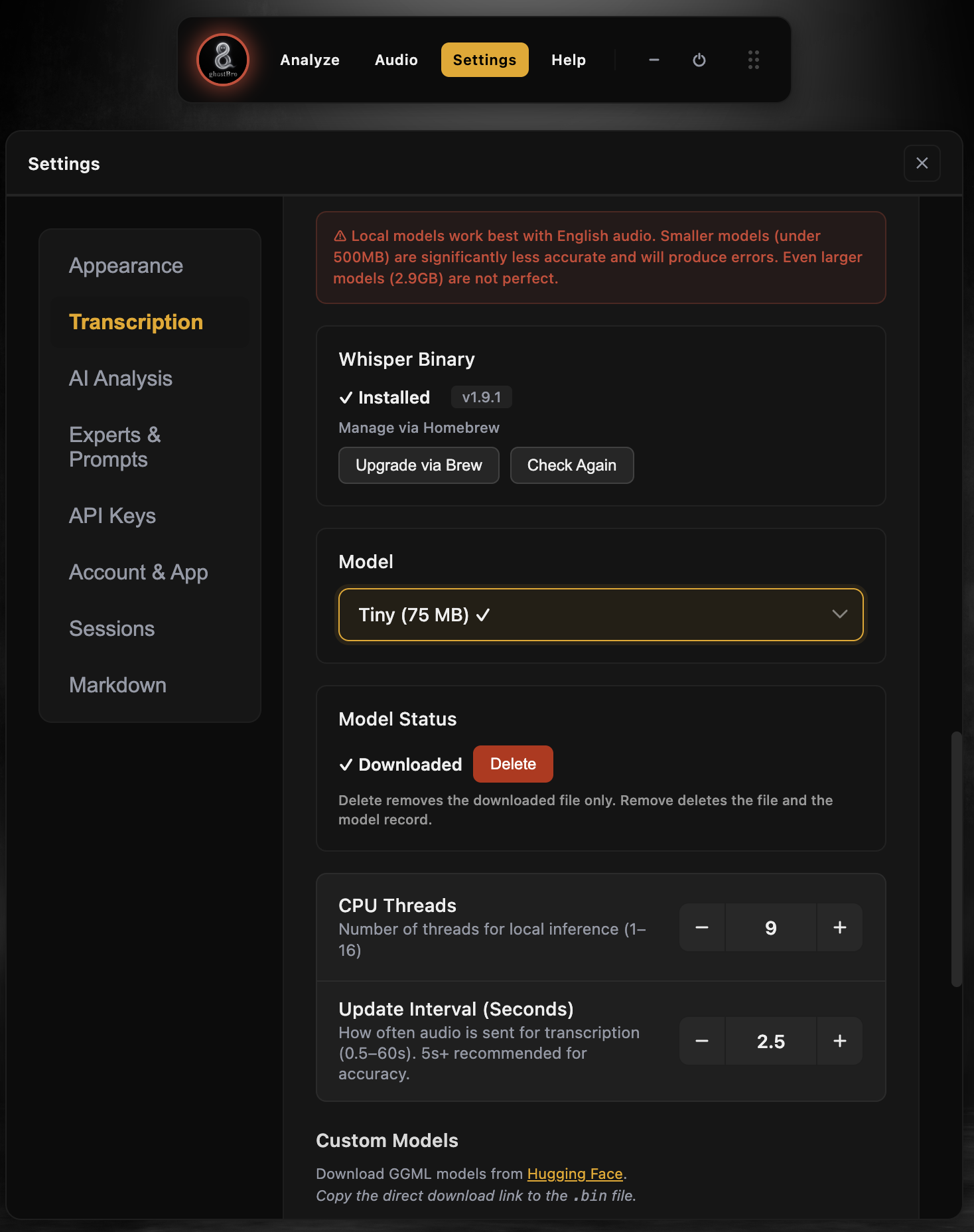Click the power icon in top bar
Screen dimensions: 974x1232
pyautogui.click(x=699, y=60)
